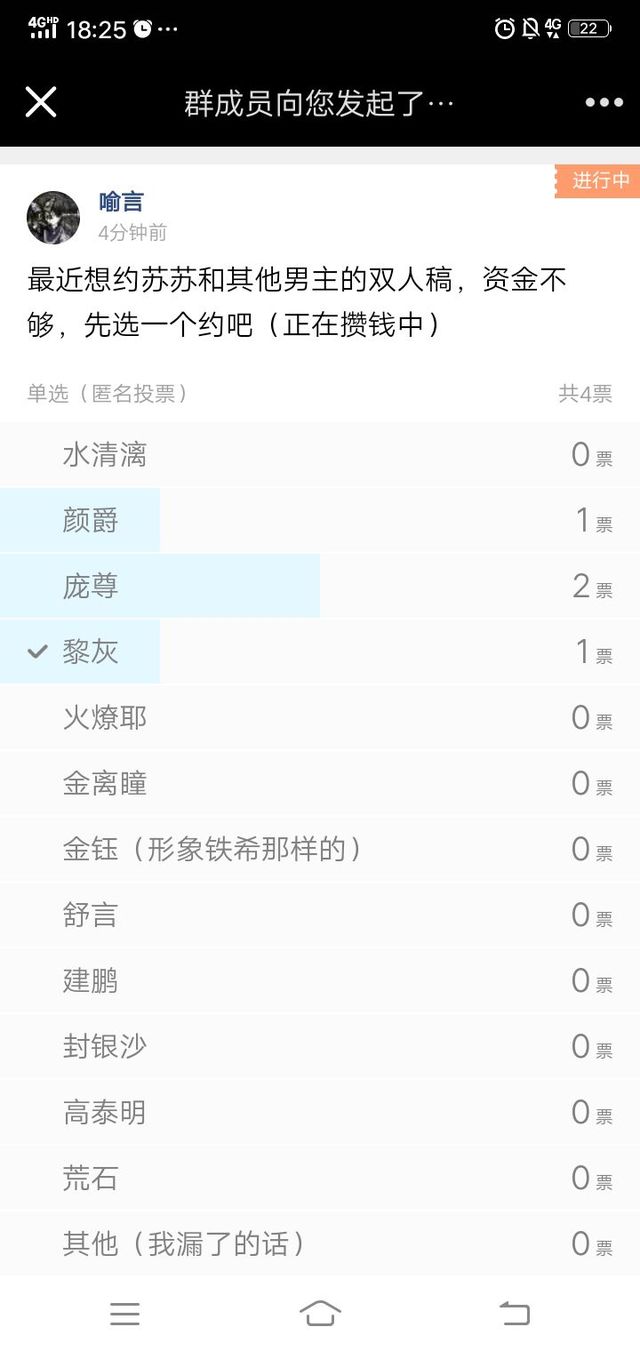The image size is (640, 1351).
Task: Tap the alarm clock icon in status bar
Action: coord(505,29)
